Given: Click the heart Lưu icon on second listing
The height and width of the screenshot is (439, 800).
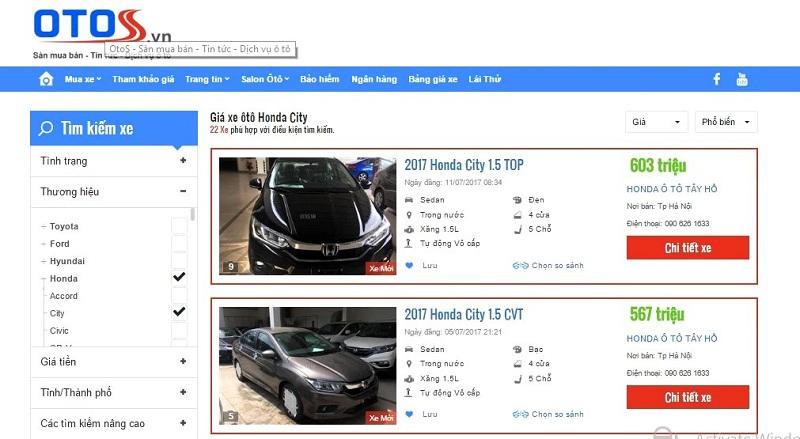Looking at the screenshot, I should (x=409, y=414).
